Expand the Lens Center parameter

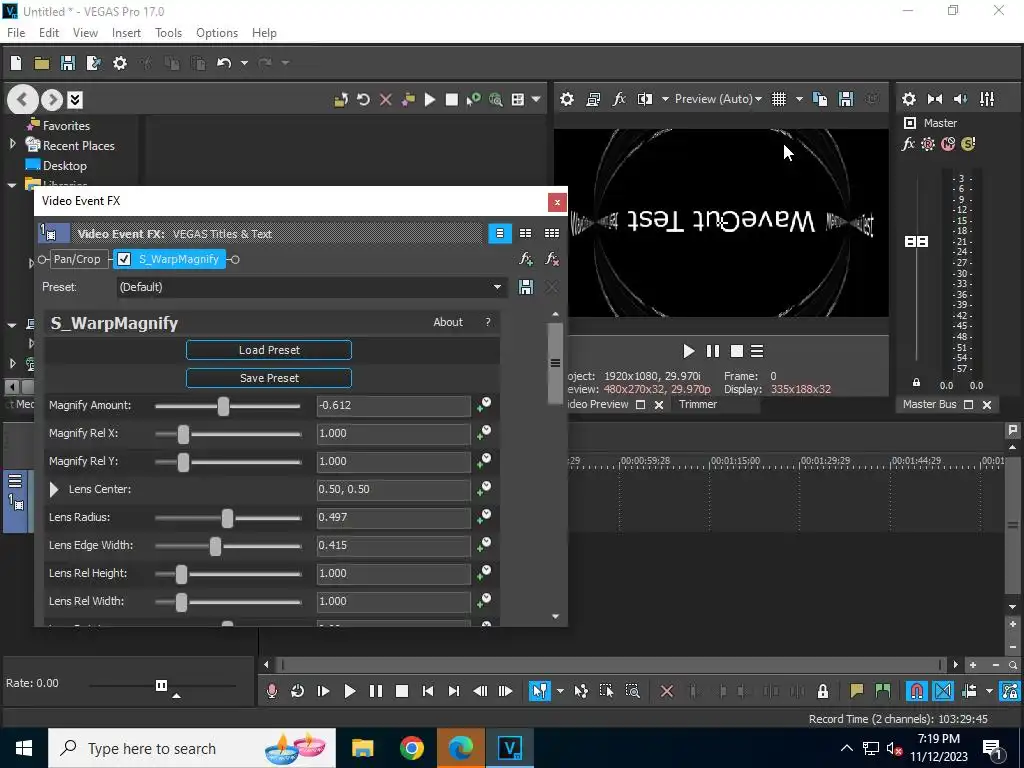pos(54,489)
